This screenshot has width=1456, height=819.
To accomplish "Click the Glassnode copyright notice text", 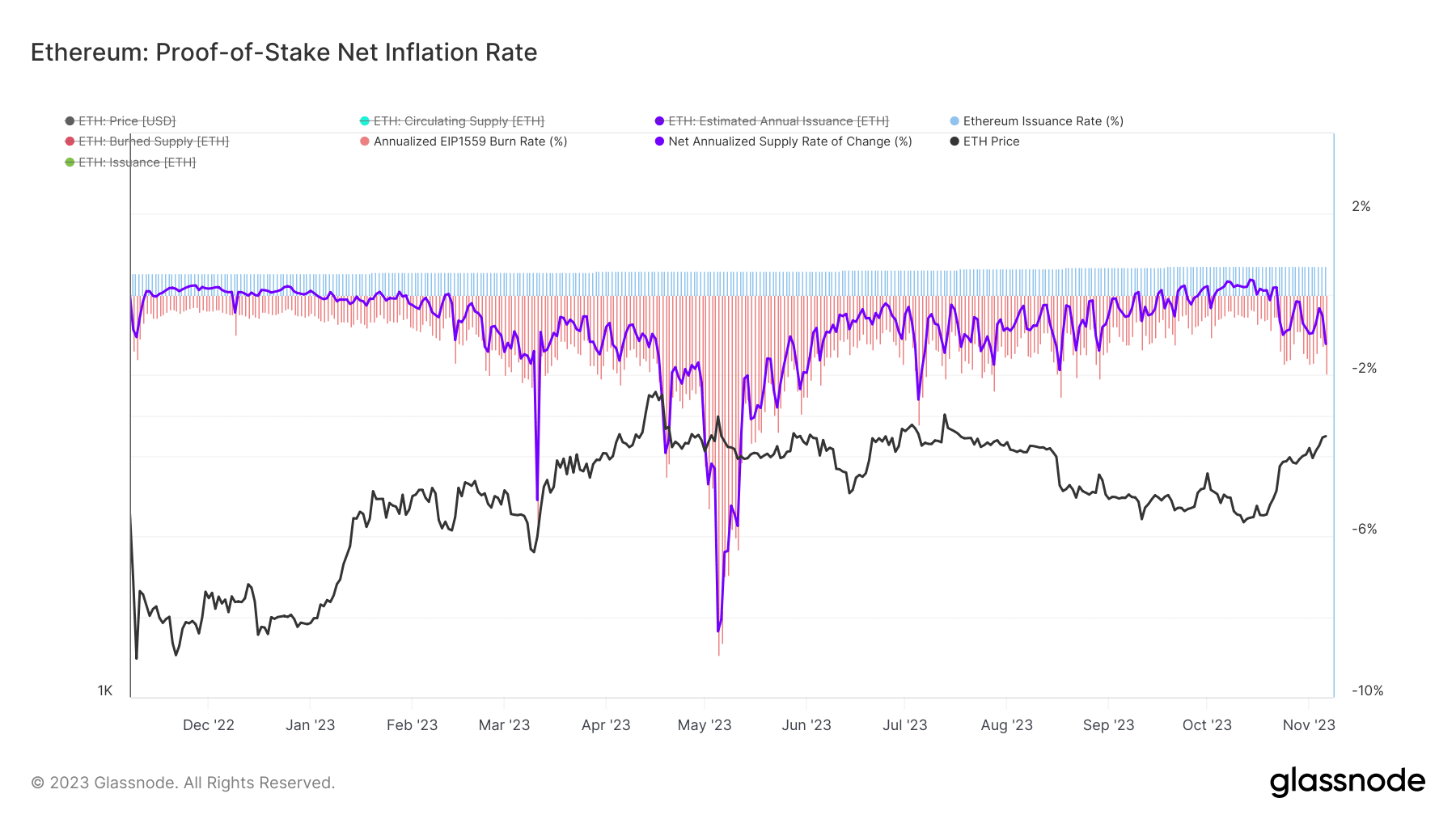I will [183, 783].
